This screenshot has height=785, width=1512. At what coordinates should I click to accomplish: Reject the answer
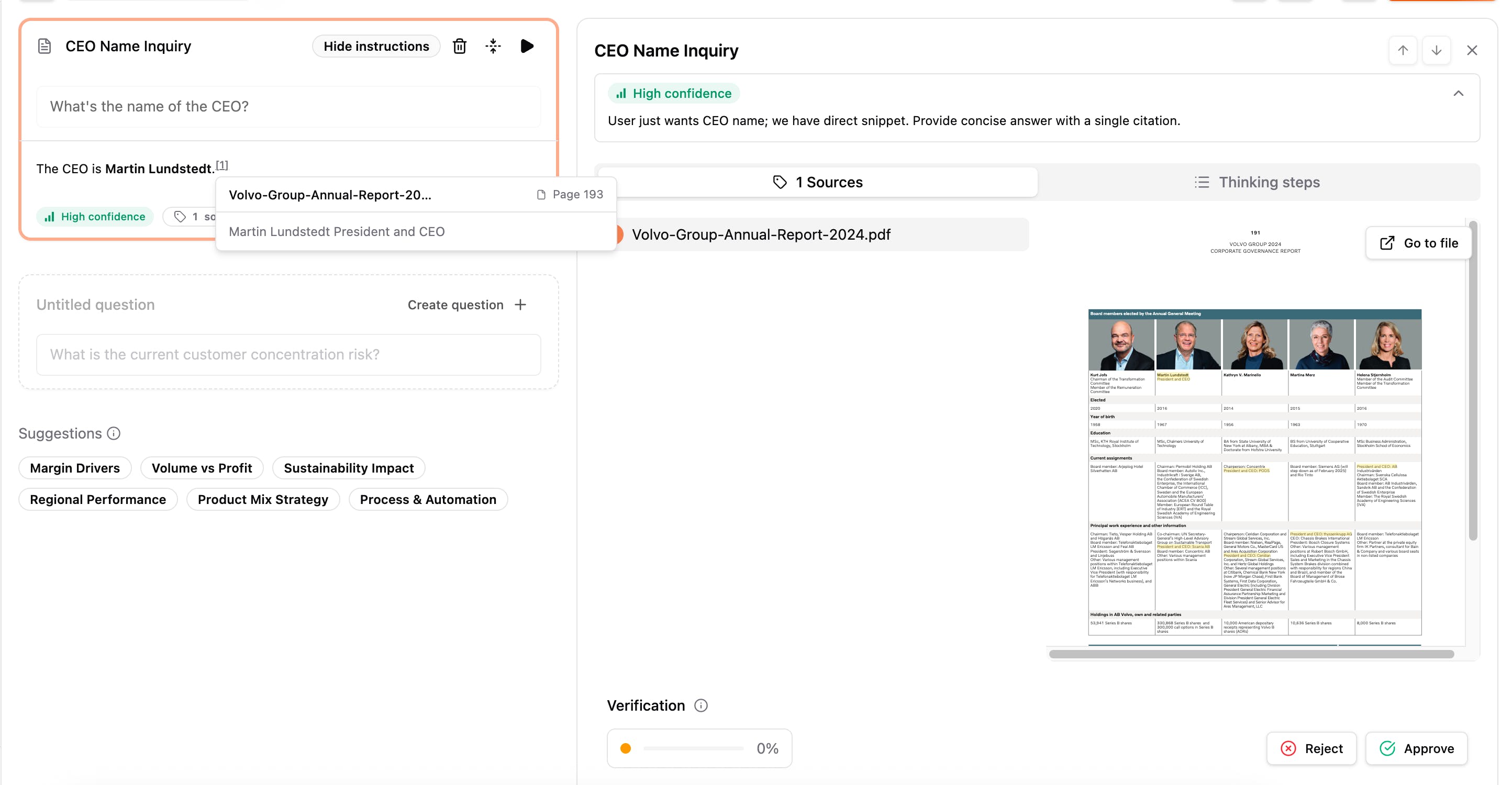click(x=1311, y=748)
